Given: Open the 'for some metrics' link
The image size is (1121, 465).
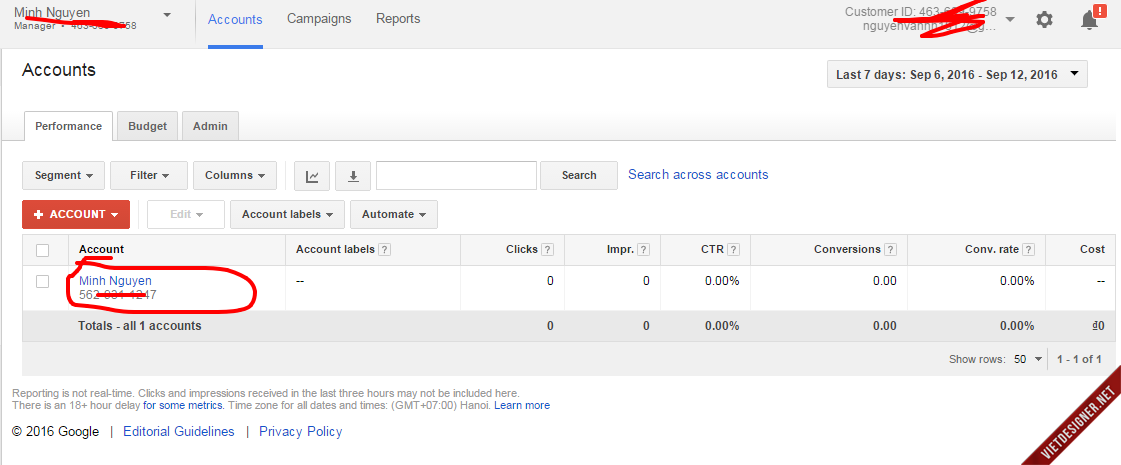Looking at the screenshot, I should (x=184, y=406).
